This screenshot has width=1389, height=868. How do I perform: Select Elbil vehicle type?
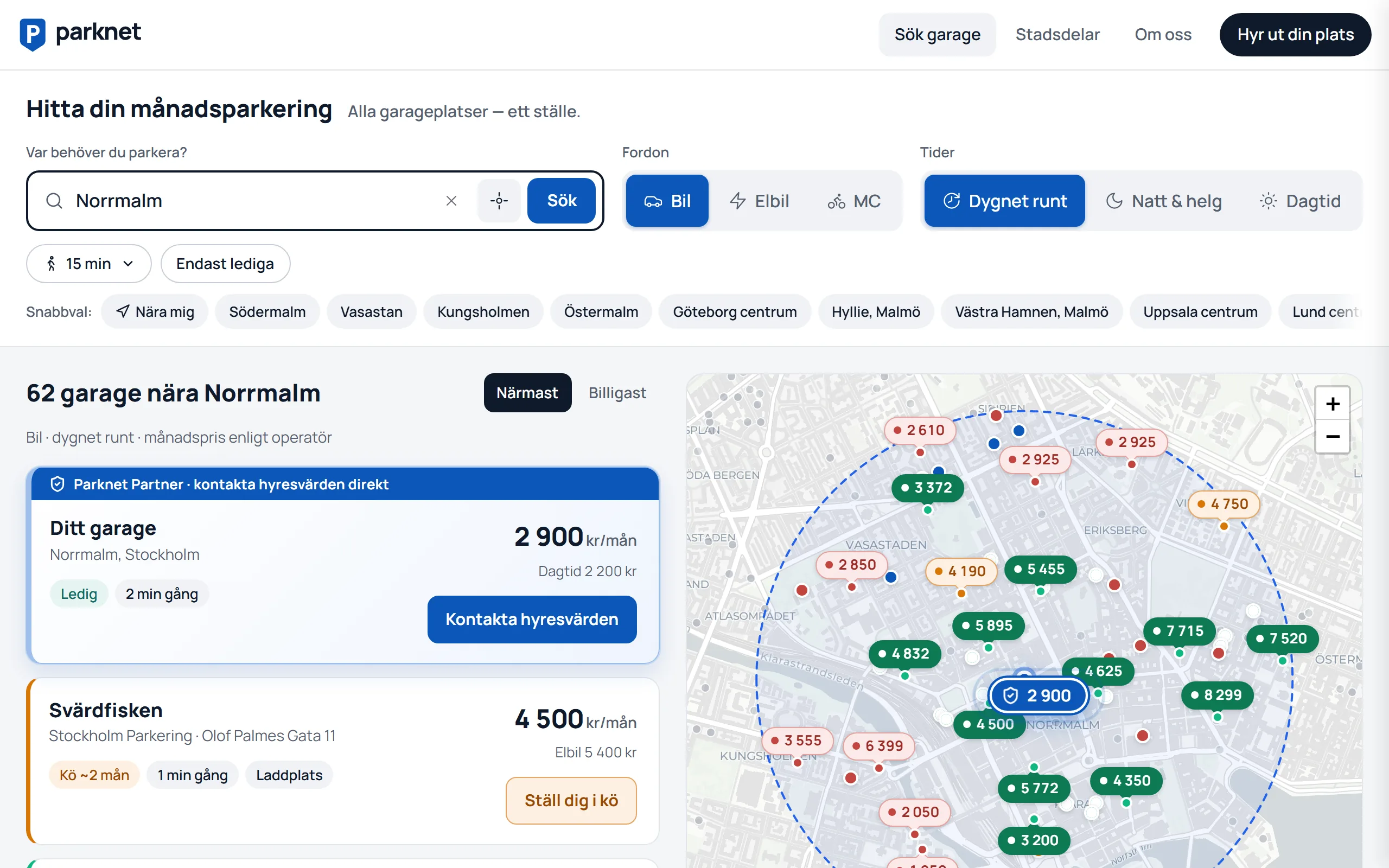(759, 201)
